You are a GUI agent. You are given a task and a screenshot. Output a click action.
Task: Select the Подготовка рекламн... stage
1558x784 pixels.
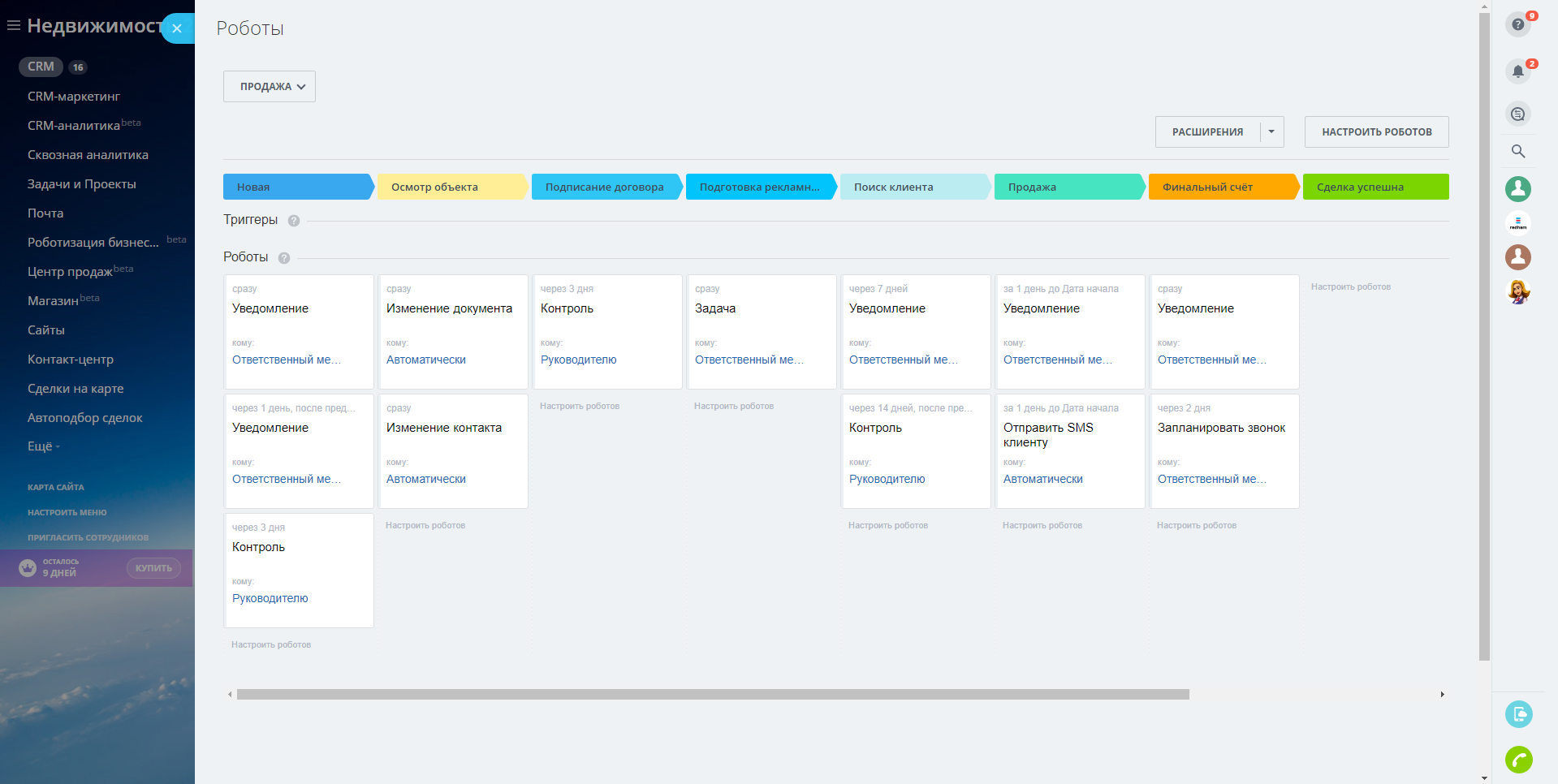[761, 187]
